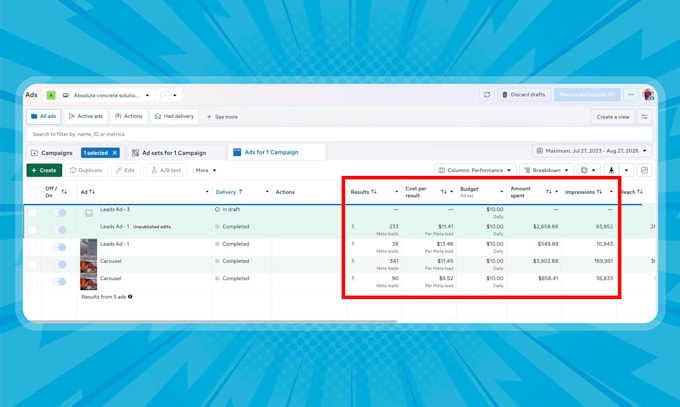Click See more filter option
The width and height of the screenshot is (680, 407).
(222, 117)
